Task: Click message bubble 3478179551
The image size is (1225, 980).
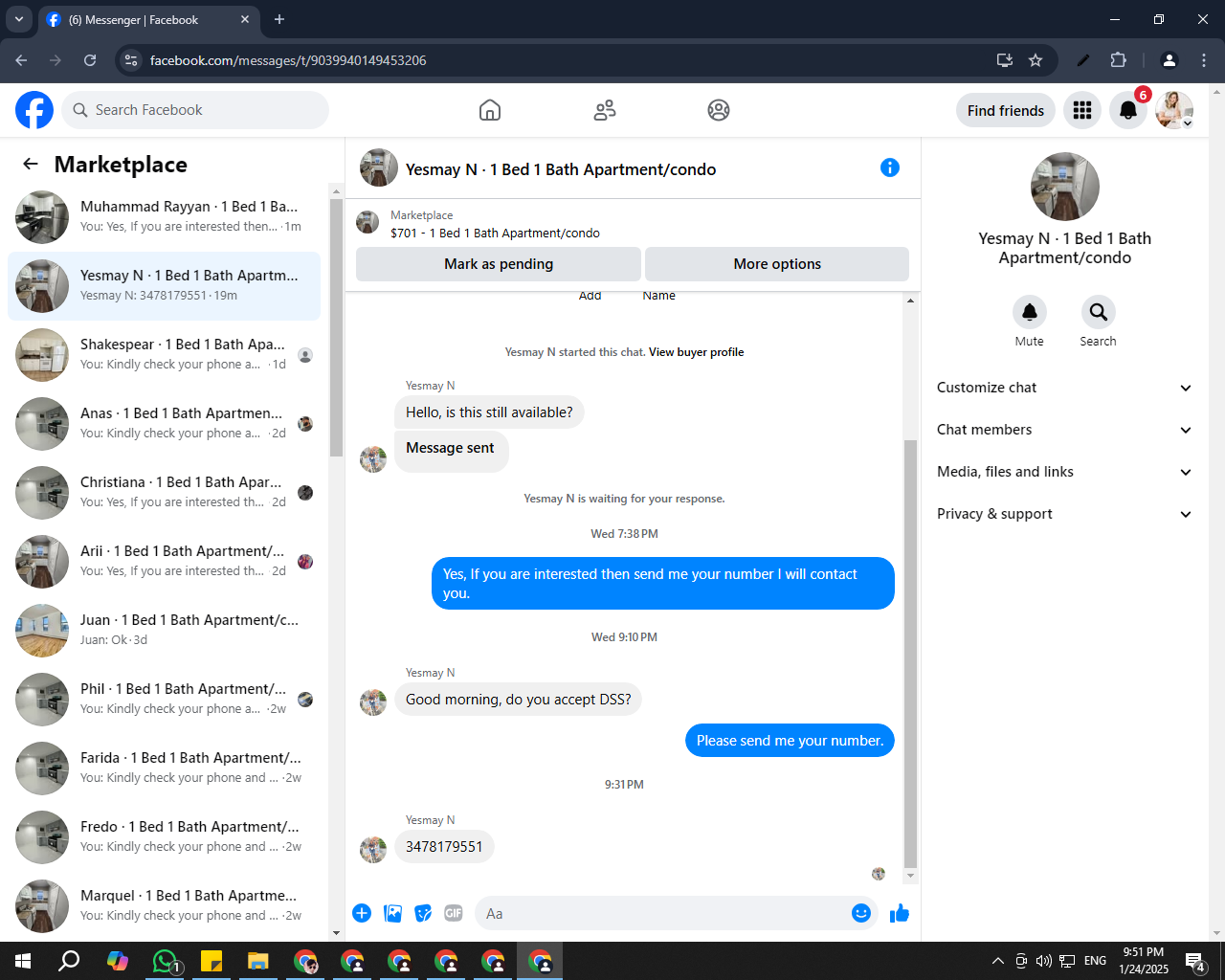Action: [x=444, y=847]
